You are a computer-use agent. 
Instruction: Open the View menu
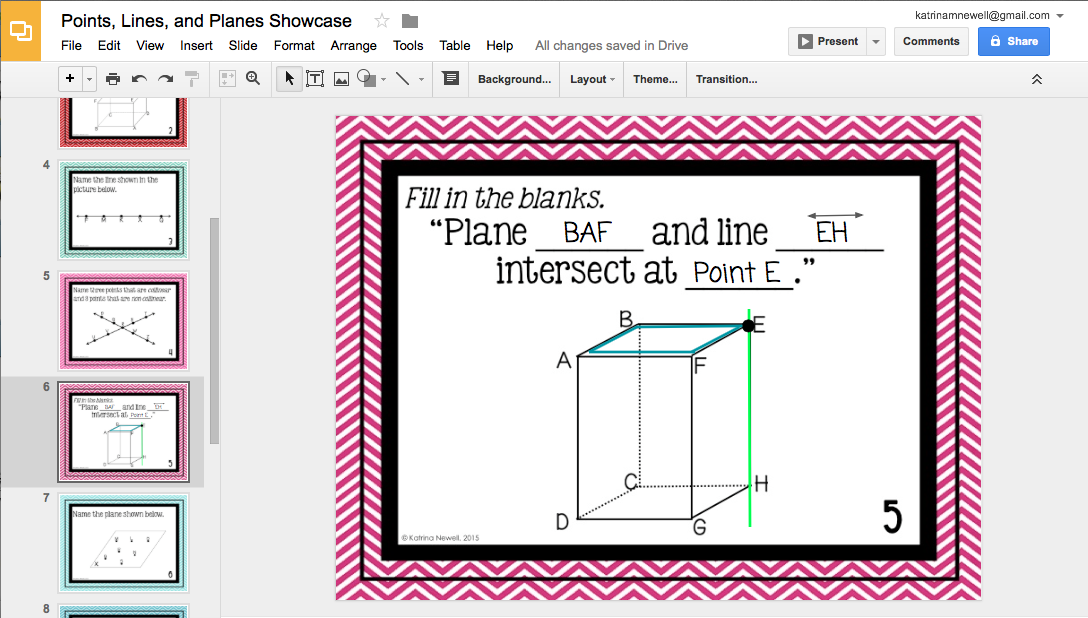coord(150,46)
